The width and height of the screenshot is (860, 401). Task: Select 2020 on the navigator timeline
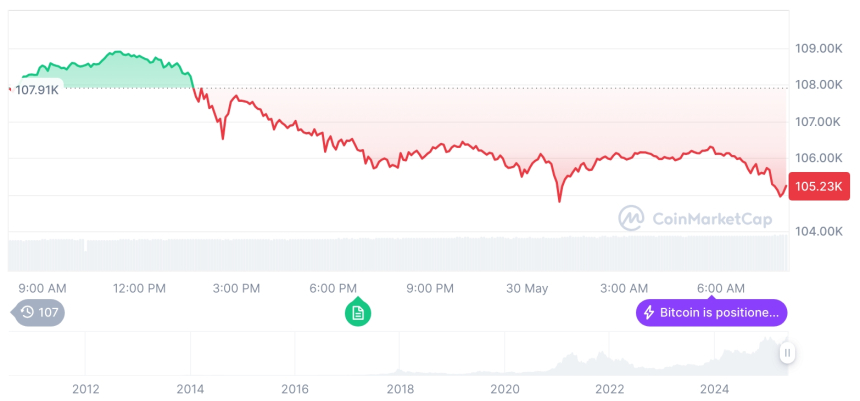point(505,389)
